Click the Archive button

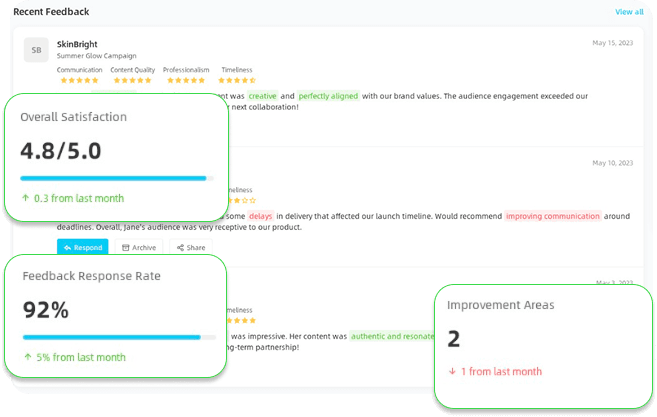(138, 247)
